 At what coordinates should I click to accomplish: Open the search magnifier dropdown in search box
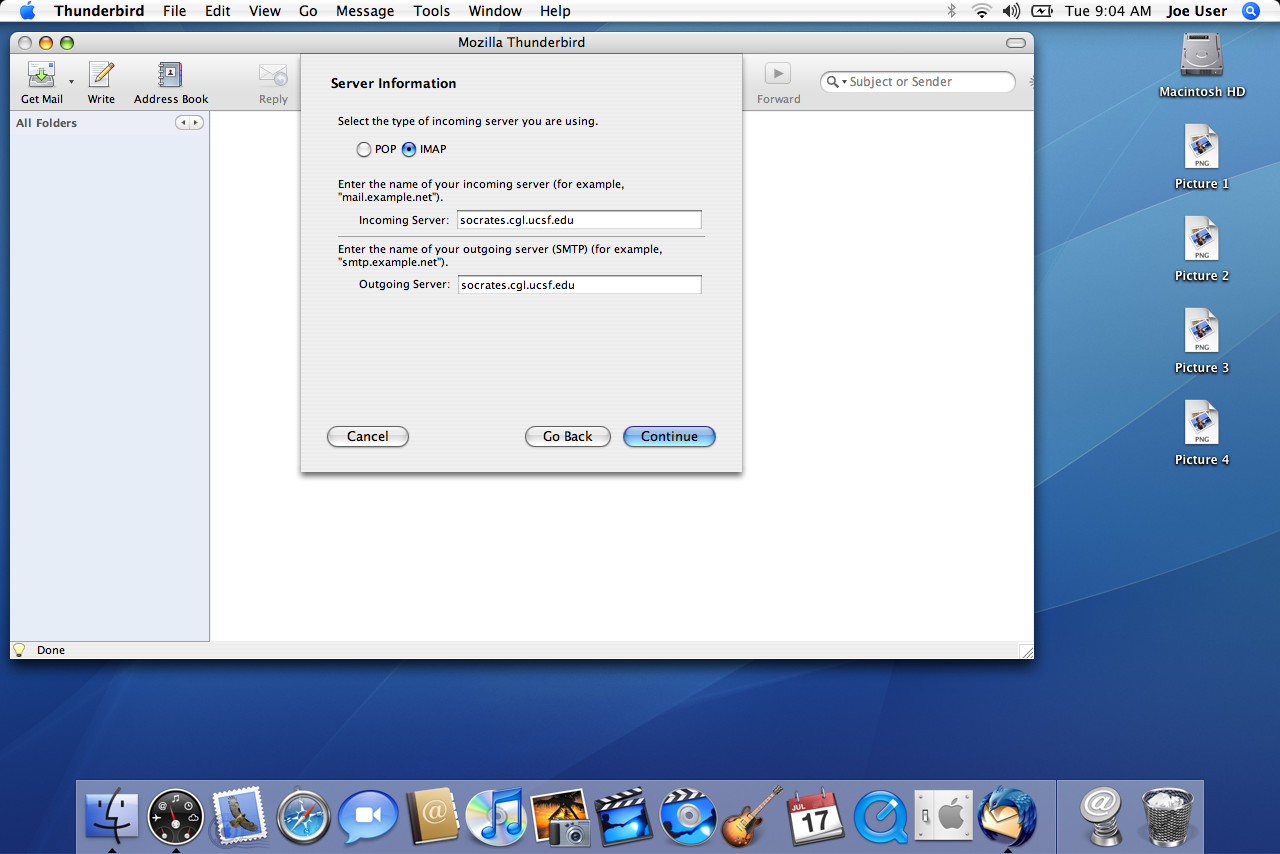[837, 82]
